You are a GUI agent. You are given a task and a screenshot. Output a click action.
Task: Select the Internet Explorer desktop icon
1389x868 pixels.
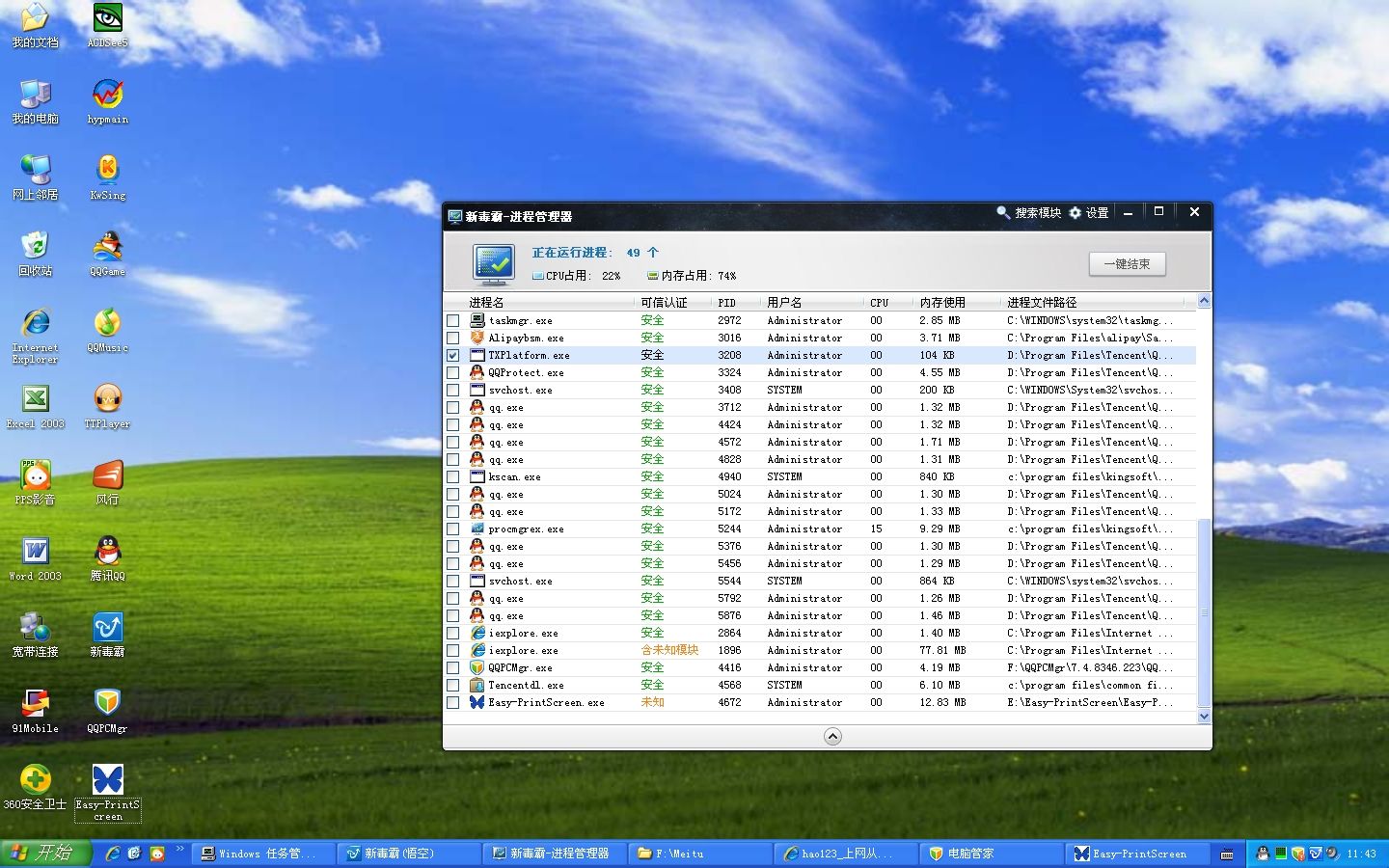[35, 335]
